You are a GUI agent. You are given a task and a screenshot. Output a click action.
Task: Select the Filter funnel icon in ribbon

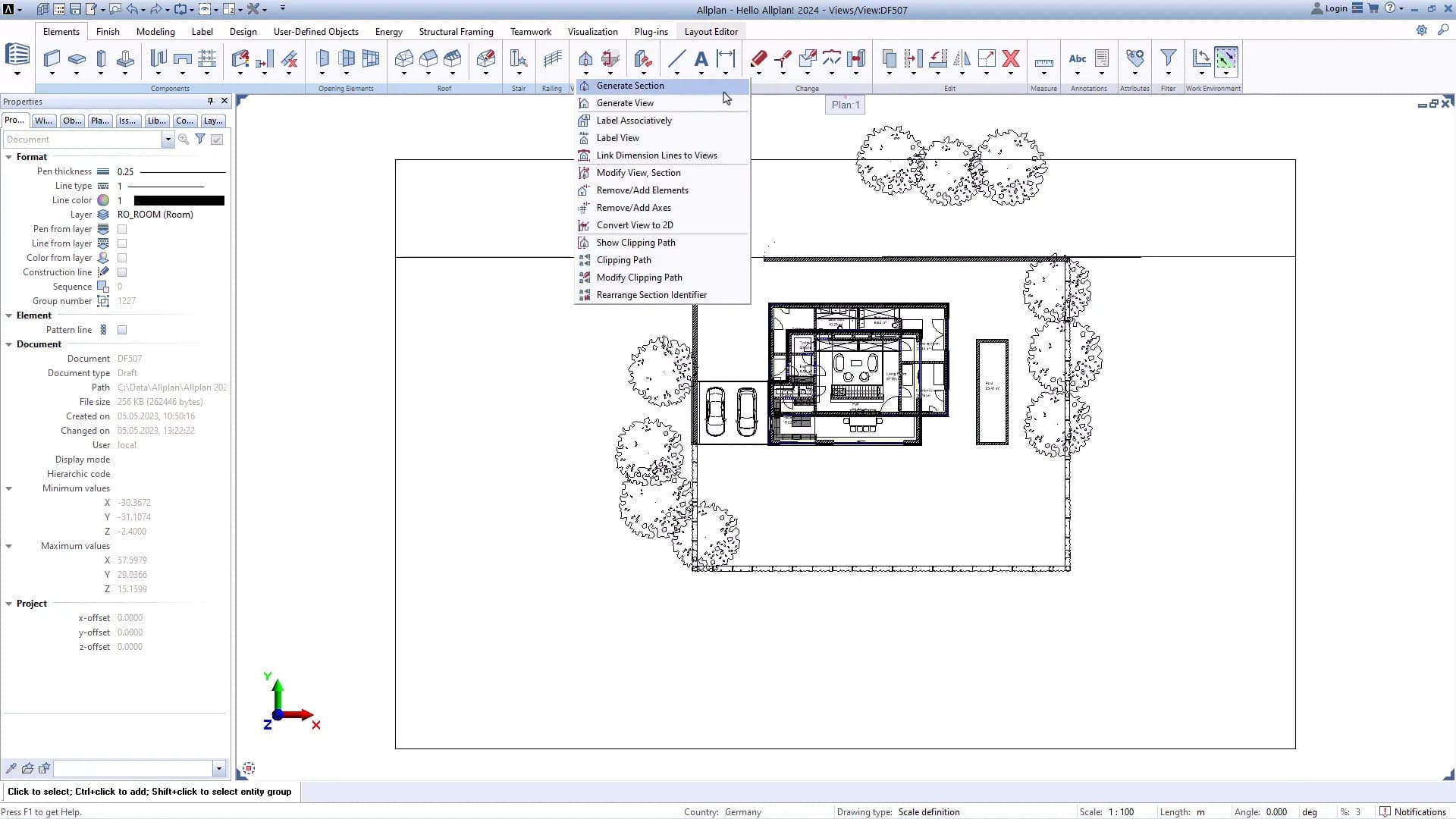click(1168, 58)
